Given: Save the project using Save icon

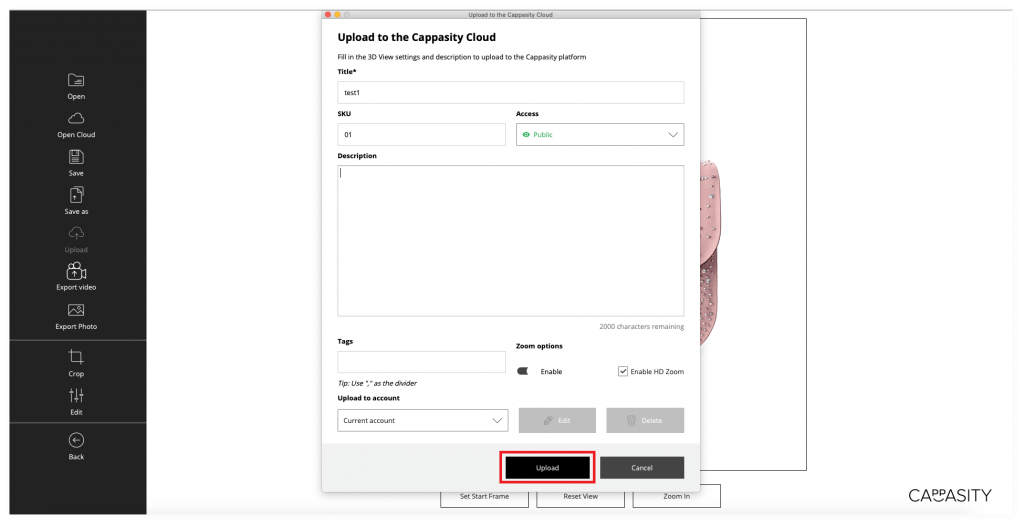Looking at the screenshot, I should [x=76, y=157].
